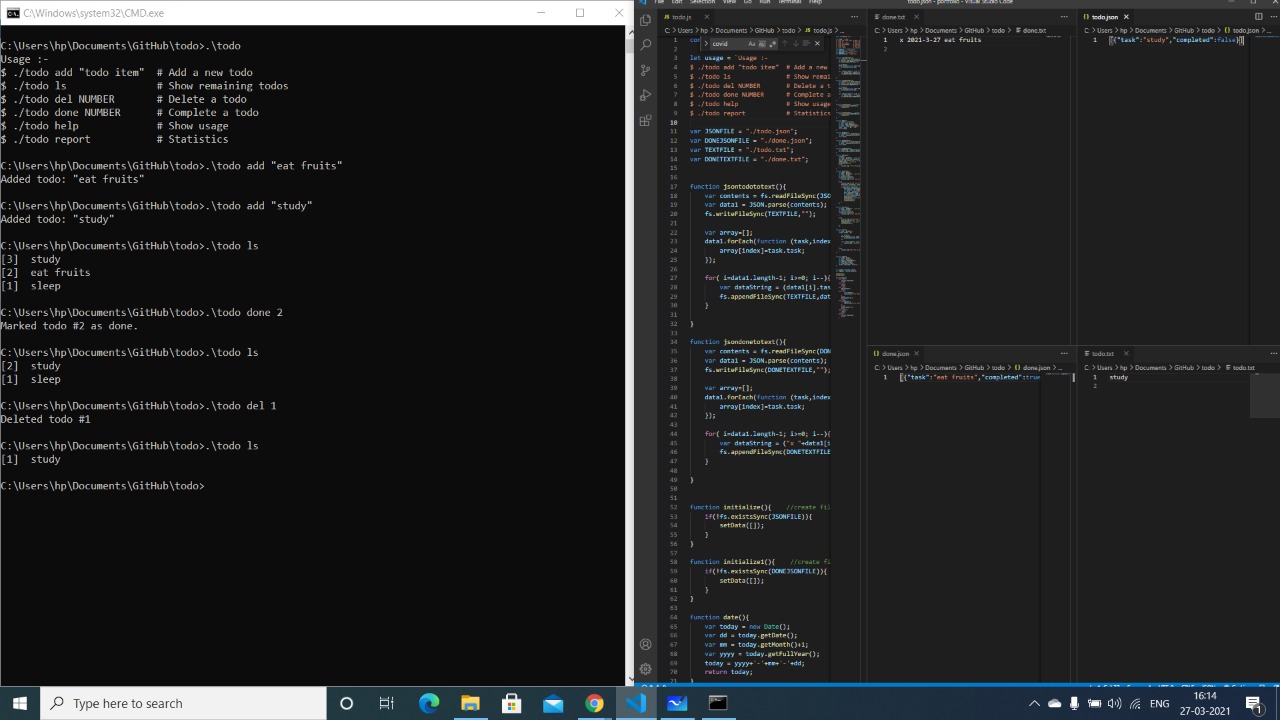Open Cortana from the taskbar
This screenshot has height=720, width=1280.
point(346,703)
